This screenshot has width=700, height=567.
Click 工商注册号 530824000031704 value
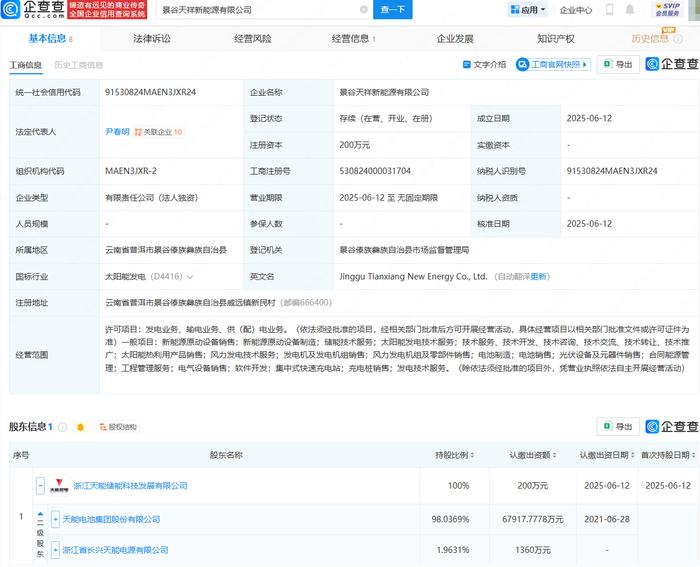coord(375,171)
